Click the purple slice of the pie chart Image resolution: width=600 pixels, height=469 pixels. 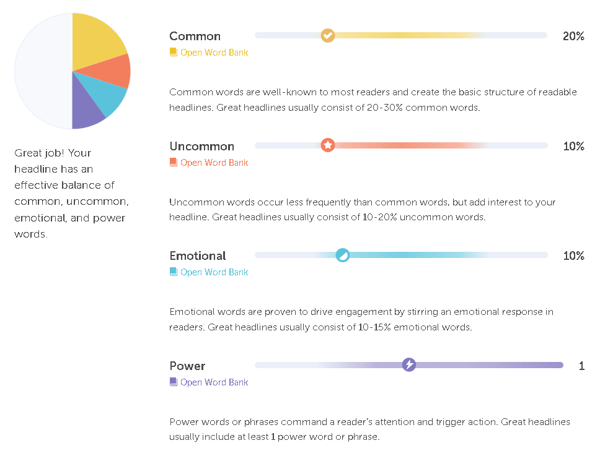pos(85,109)
